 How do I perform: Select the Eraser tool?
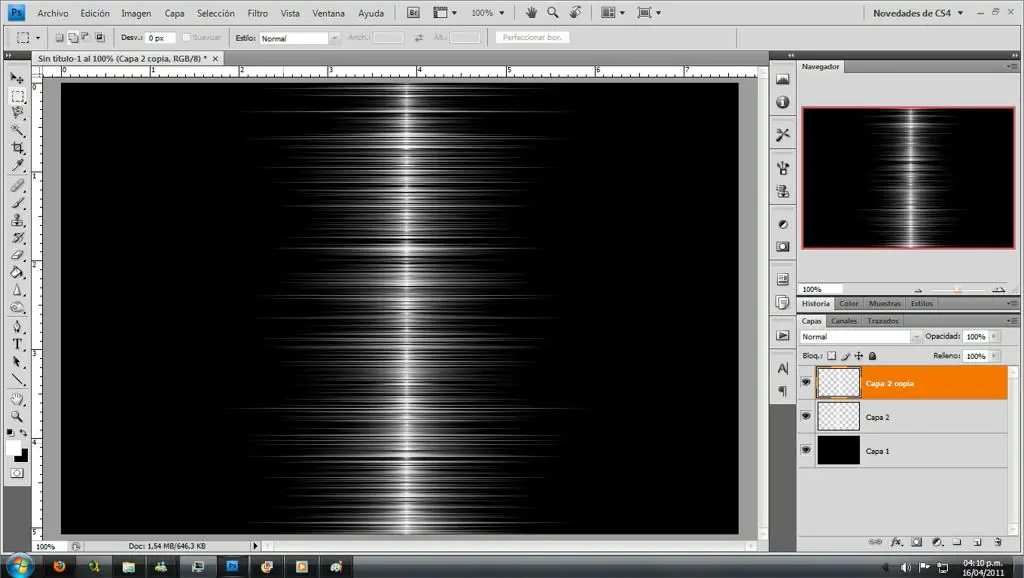pyautogui.click(x=17, y=255)
